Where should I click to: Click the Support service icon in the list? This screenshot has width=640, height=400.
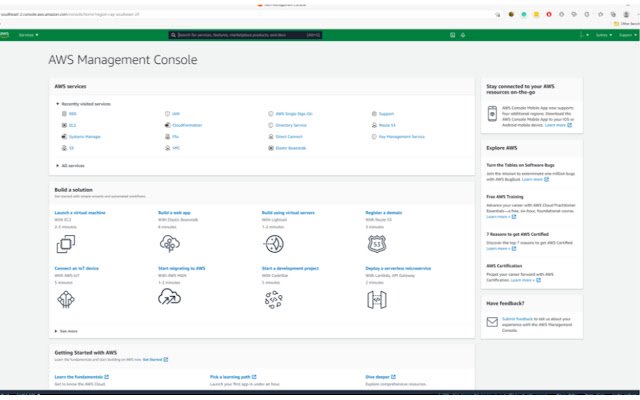374,114
